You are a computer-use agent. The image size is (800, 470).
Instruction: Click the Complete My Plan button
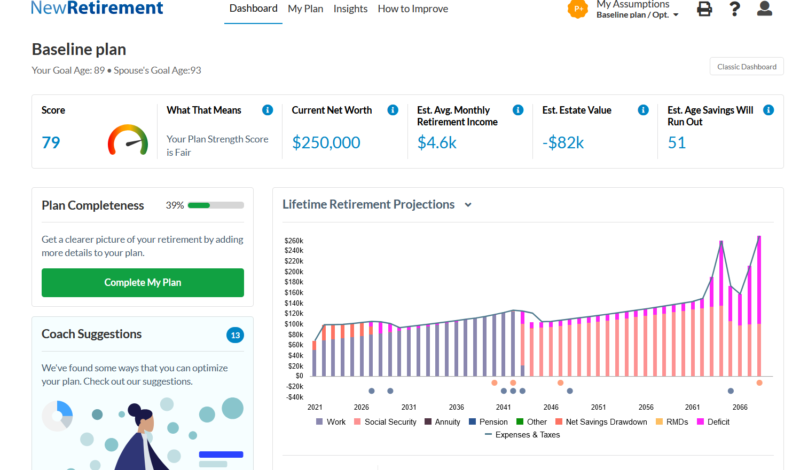142,282
